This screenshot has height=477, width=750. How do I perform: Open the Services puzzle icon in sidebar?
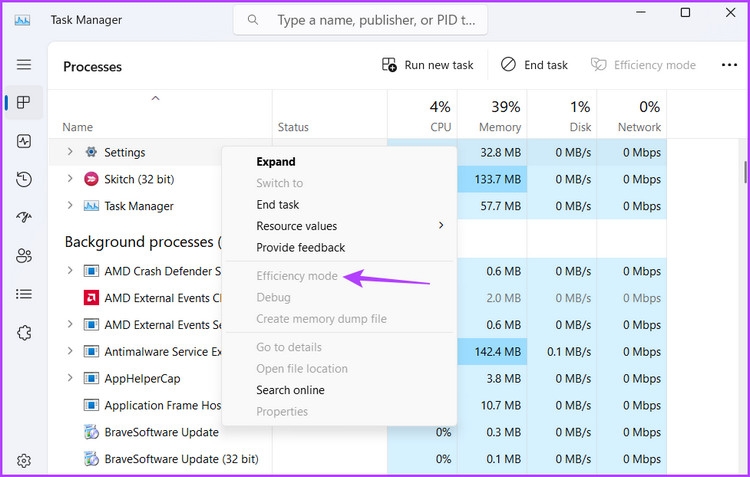(24, 333)
